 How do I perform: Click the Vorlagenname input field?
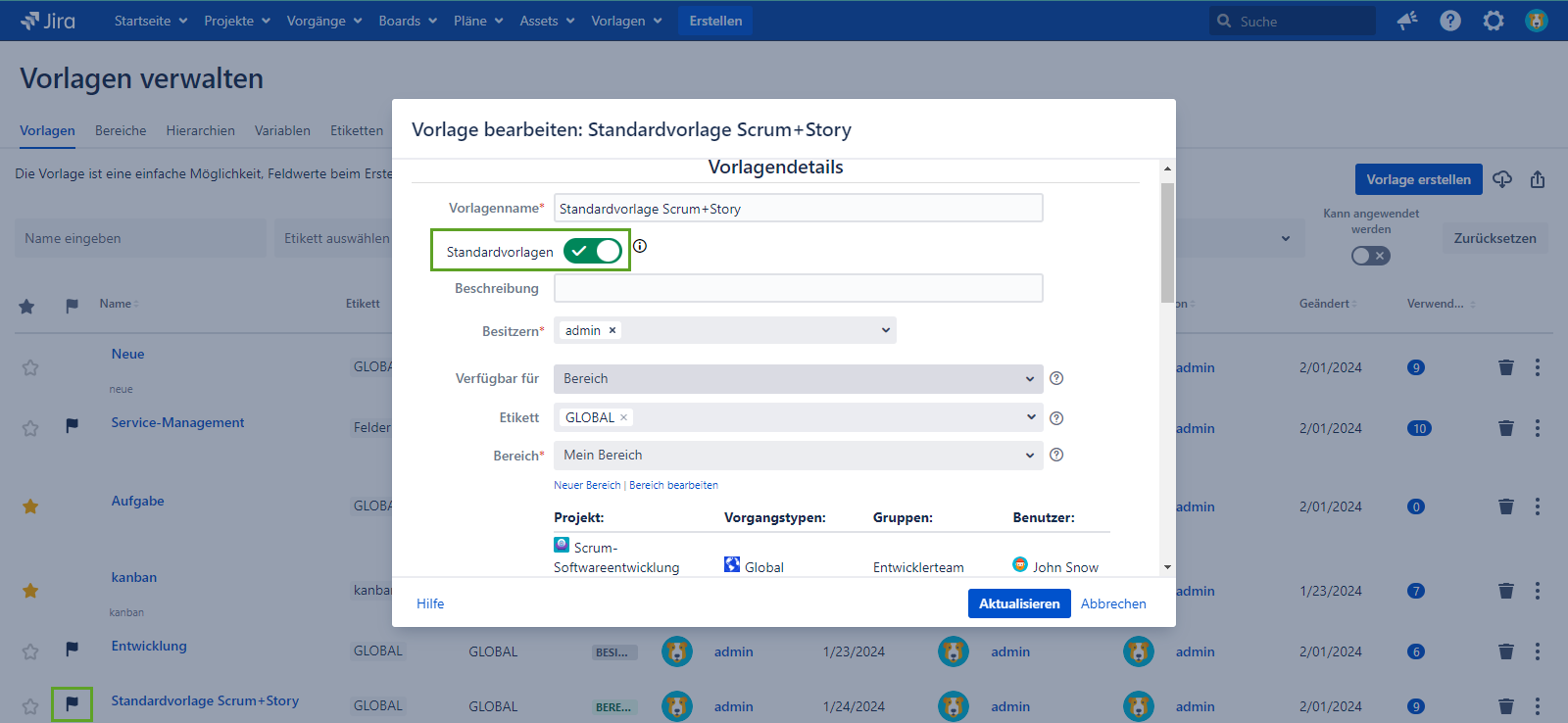(798, 209)
